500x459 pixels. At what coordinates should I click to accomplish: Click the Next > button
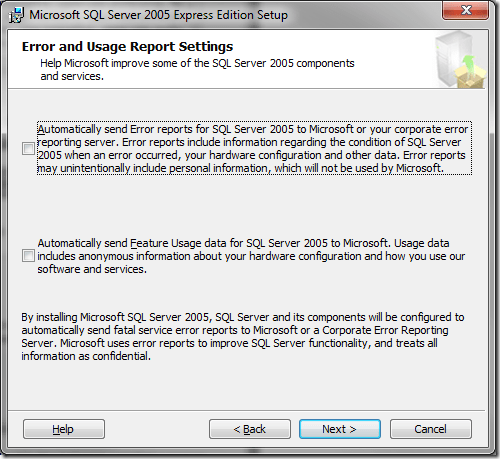point(340,429)
